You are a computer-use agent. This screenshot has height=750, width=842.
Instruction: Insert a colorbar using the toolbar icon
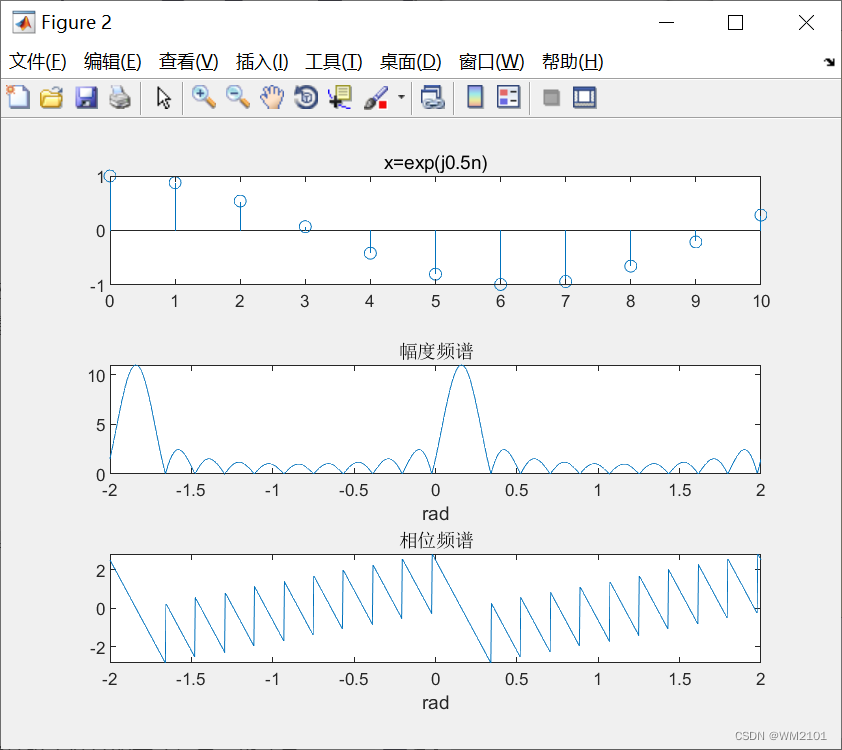475,98
